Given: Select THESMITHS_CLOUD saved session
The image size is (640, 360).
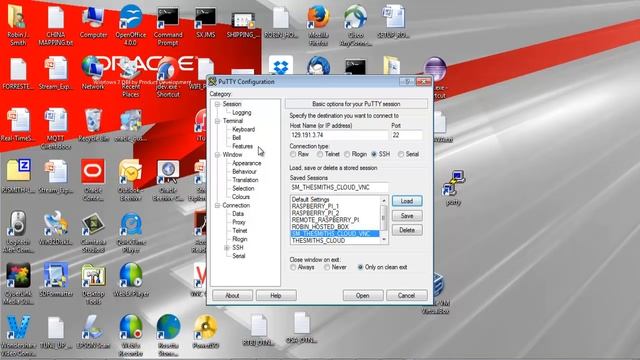Looking at the screenshot, I should (318, 241).
